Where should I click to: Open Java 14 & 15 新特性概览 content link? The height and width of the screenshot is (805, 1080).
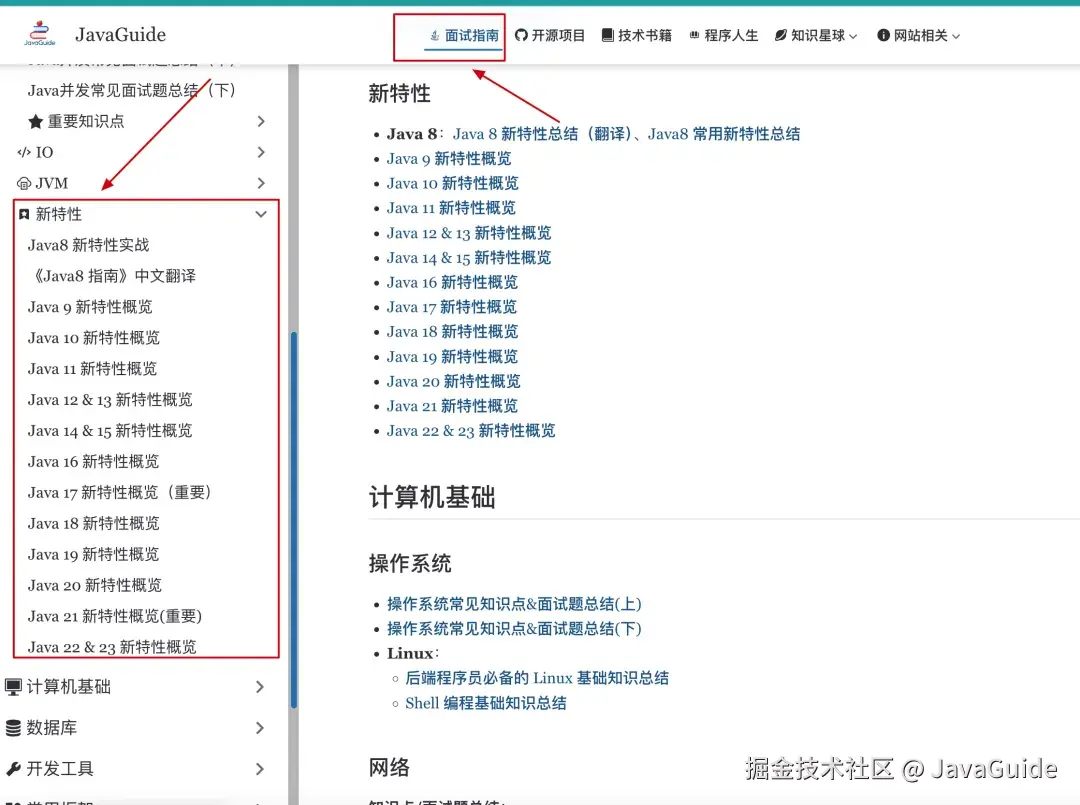click(469, 258)
